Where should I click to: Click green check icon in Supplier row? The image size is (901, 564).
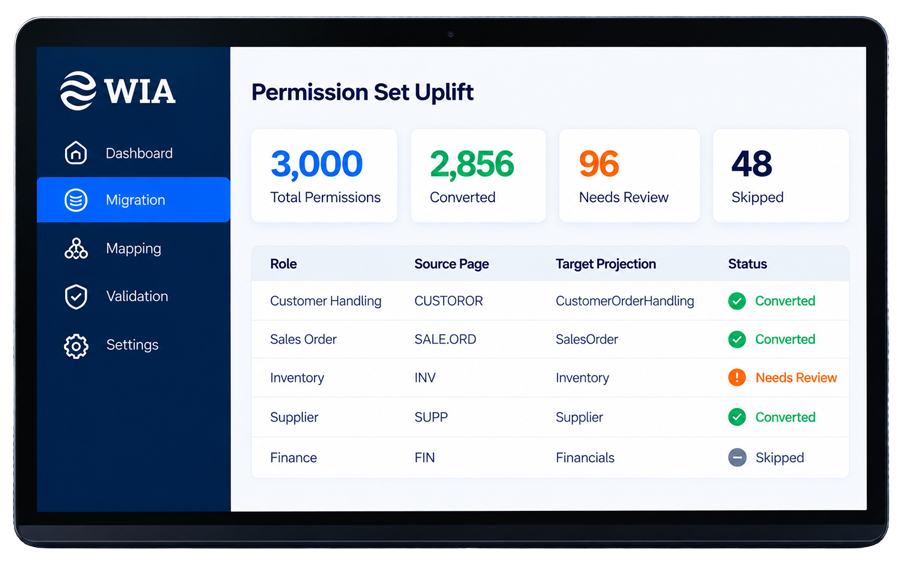coord(737,417)
